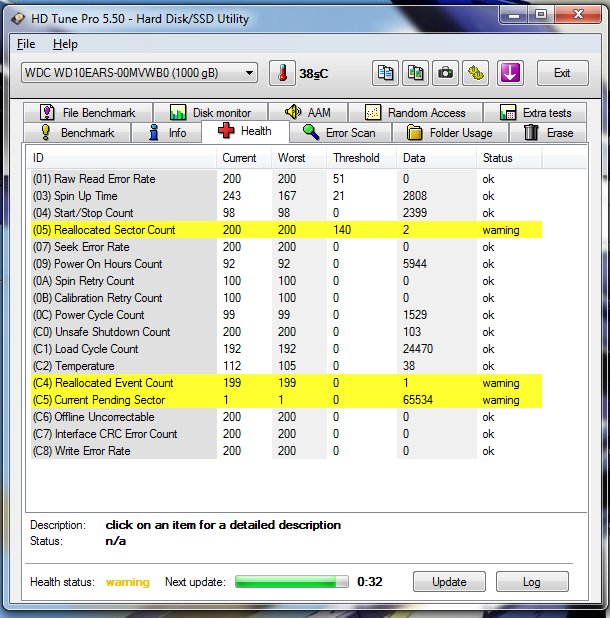This screenshot has width=610, height=618.
Task: Click threshold value 140 in Reallocated Sector row
Action: 342,230
